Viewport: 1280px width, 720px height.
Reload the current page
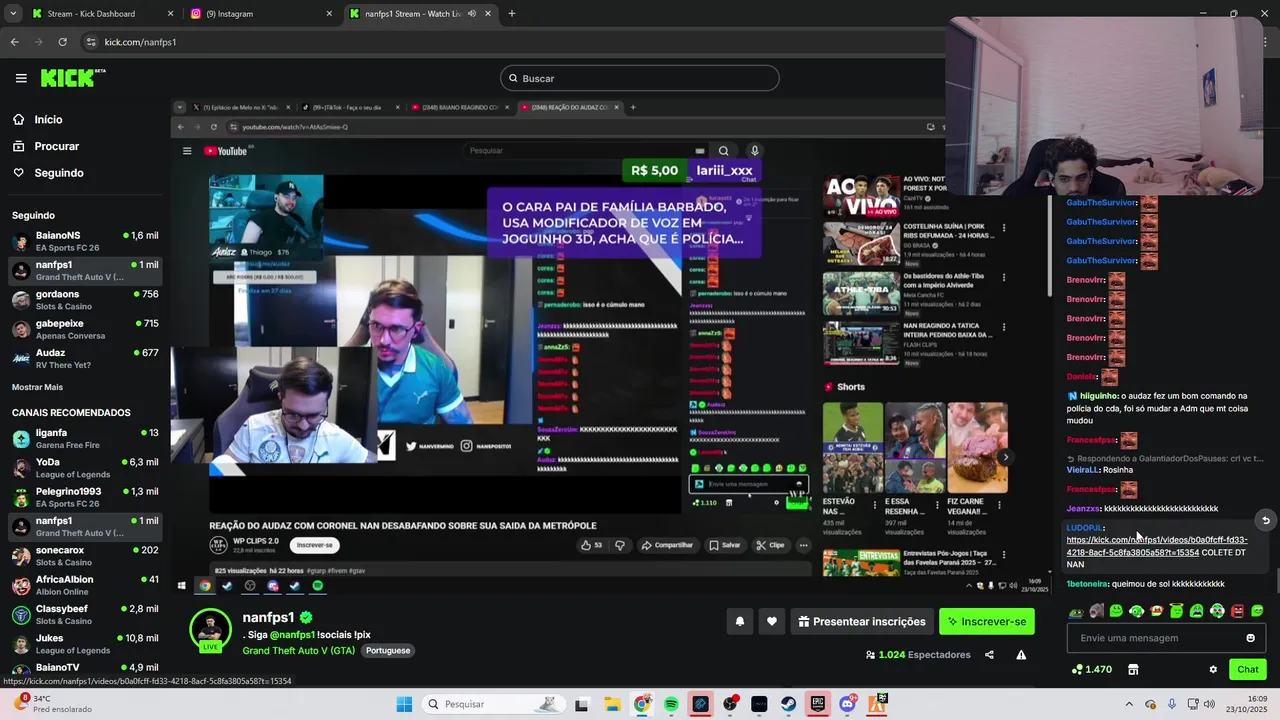coord(62,42)
